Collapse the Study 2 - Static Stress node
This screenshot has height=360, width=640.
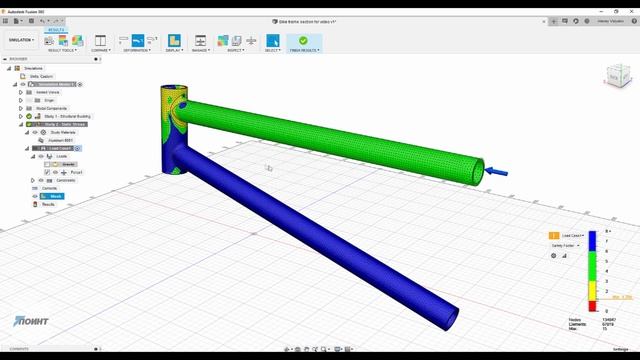[x=21, y=124]
